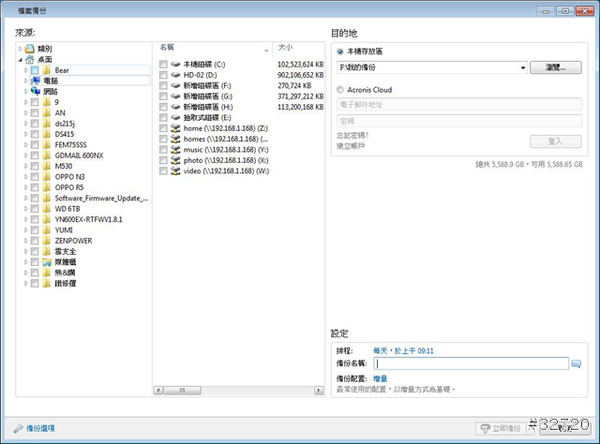Click the wrench icon for backup options
The image size is (600, 444).
18,428
